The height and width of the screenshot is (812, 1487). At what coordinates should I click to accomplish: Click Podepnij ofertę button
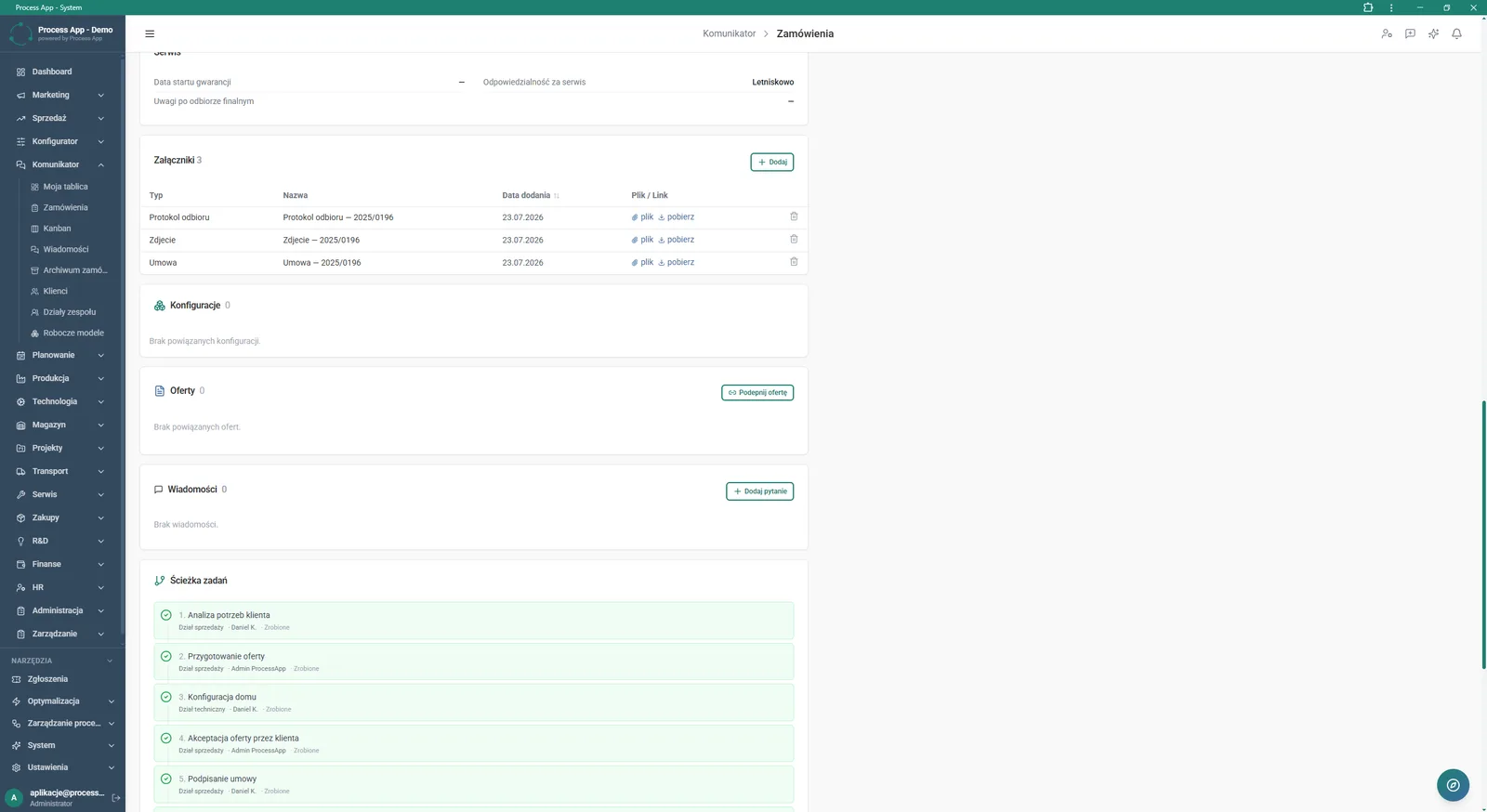757,392
